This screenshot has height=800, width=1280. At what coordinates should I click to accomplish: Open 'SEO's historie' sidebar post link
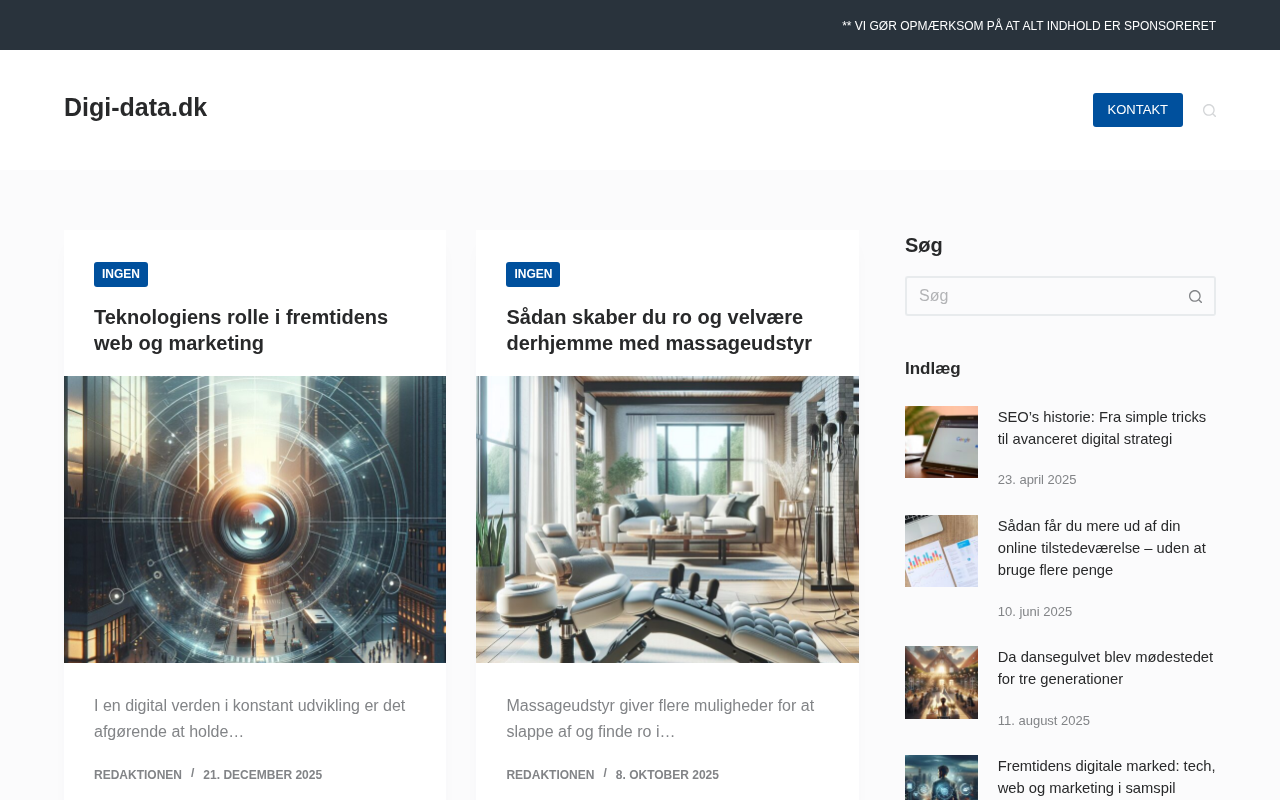[1102, 428]
